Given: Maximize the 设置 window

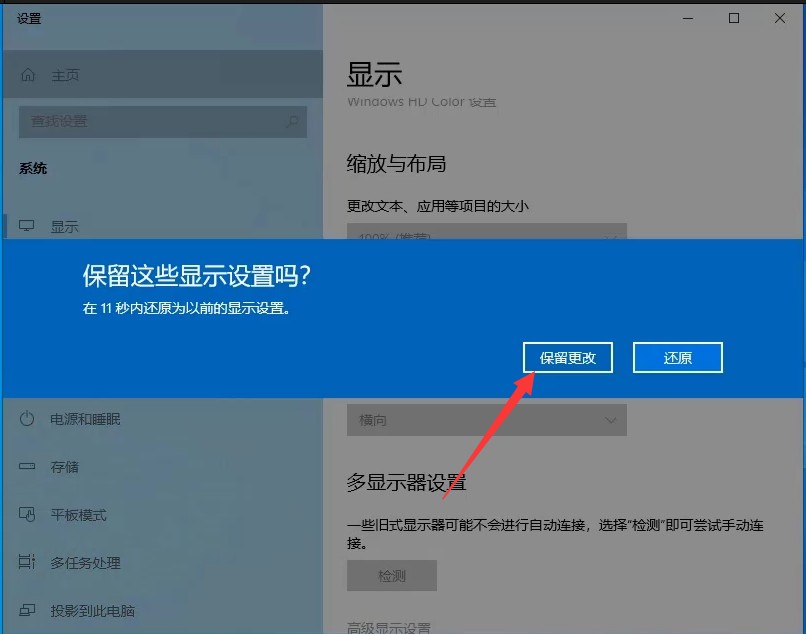Looking at the screenshot, I should pos(735,18).
